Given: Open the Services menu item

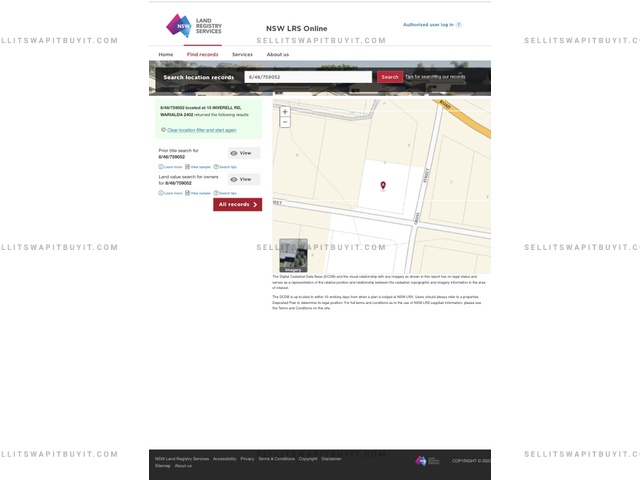Looking at the screenshot, I should [x=242, y=54].
